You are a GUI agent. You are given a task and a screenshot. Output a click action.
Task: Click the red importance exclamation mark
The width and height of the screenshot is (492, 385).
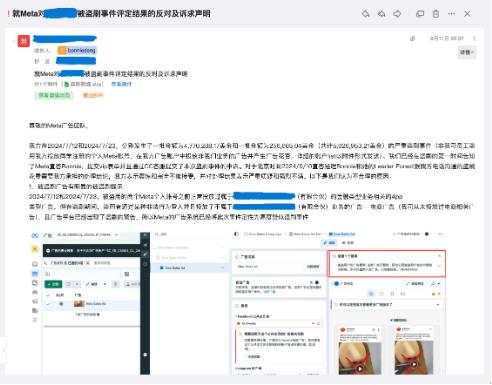(x=8, y=14)
